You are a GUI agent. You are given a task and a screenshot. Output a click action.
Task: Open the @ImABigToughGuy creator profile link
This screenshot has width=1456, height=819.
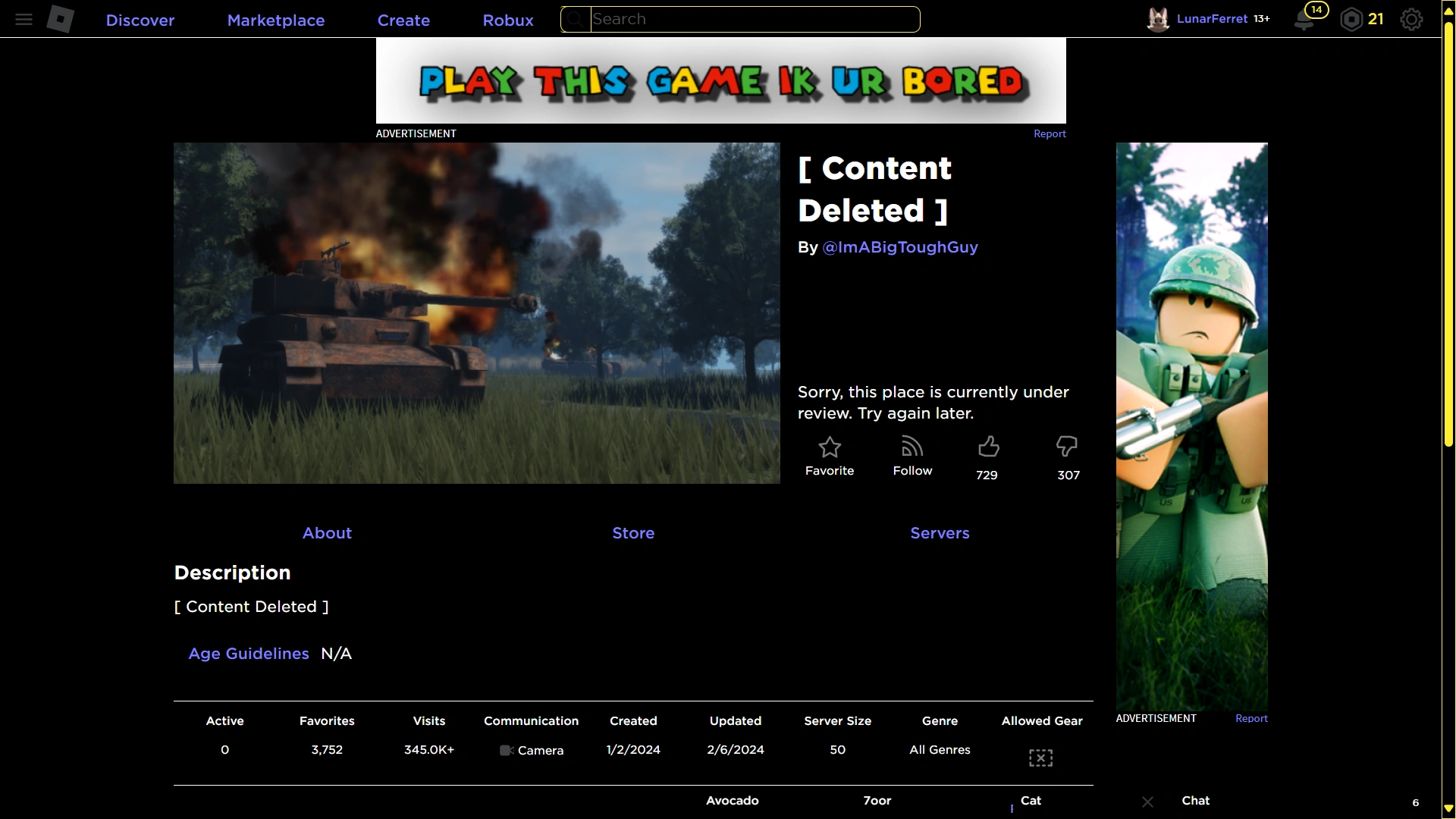pyautogui.click(x=900, y=247)
